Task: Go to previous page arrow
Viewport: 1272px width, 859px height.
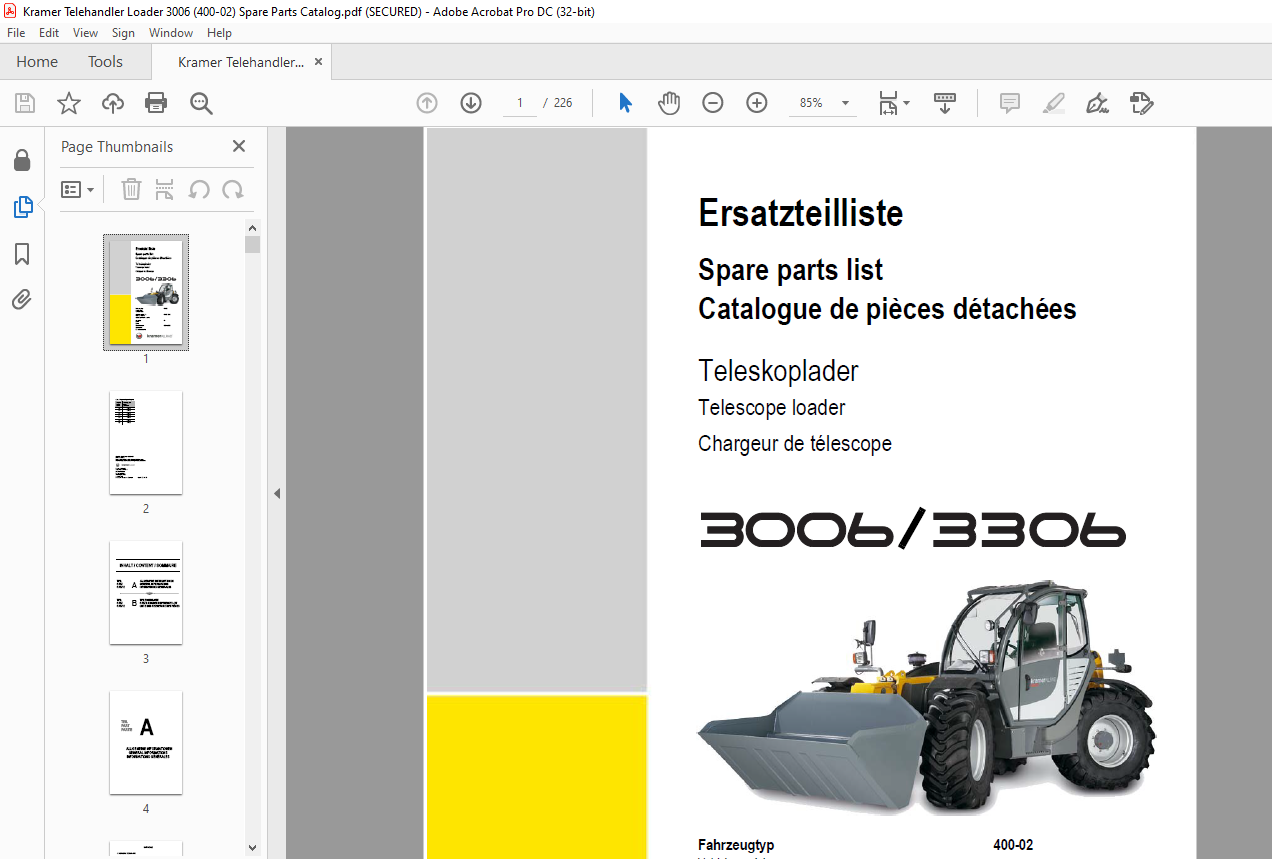Action: pyautogui.click(x=427, y=103)
